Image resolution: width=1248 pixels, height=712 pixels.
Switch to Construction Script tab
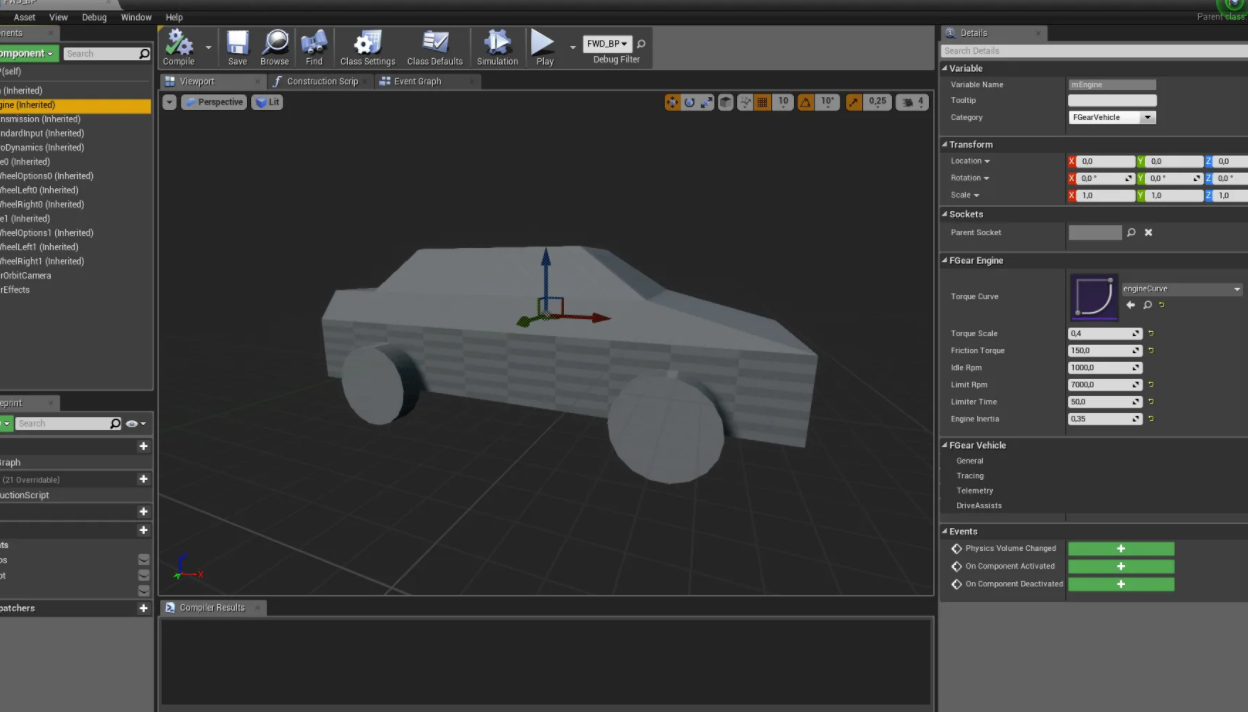[322, 81]
